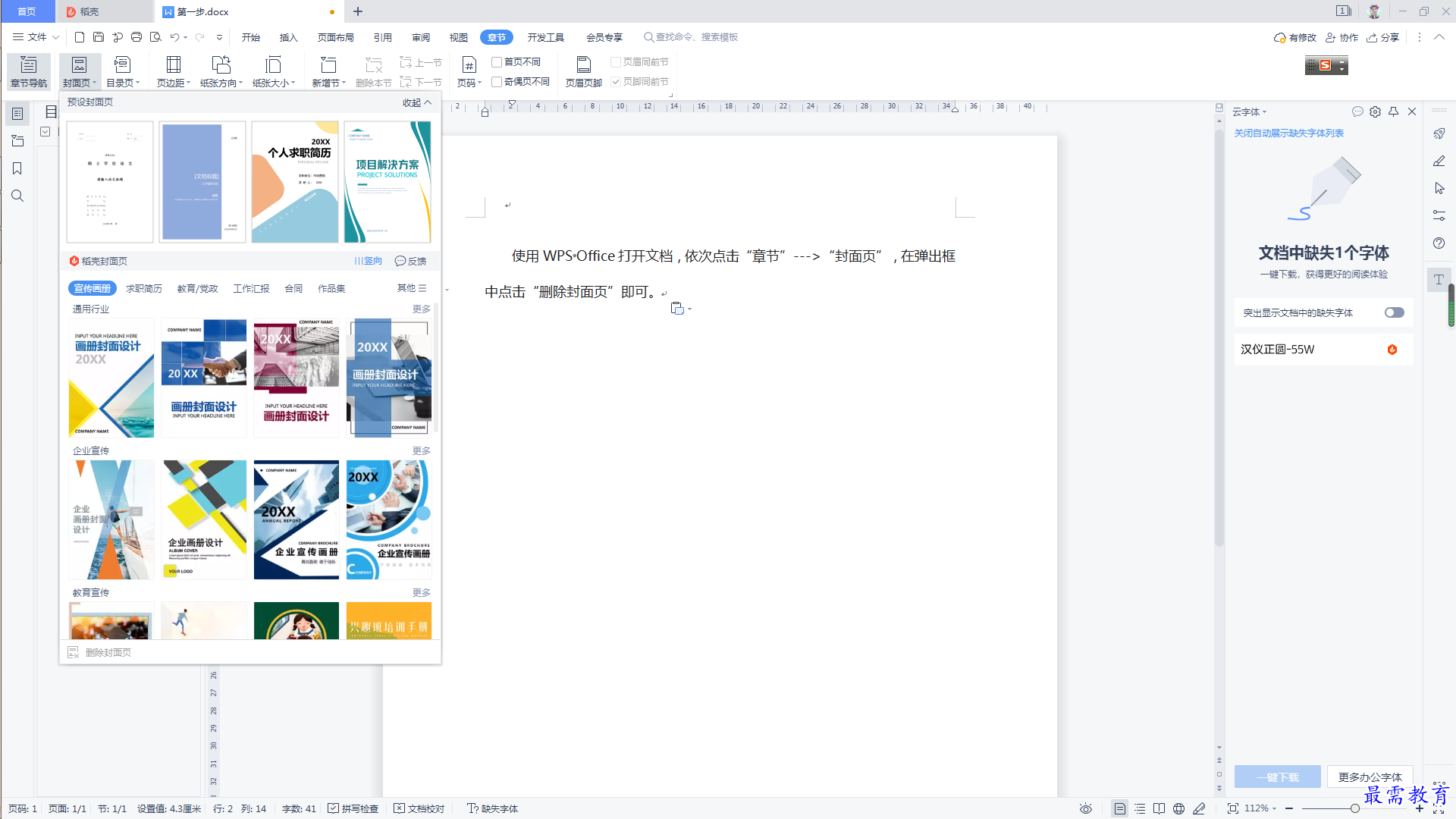This screenshot has width=1456, height=819.
Task: Click the settings gear icon in the 云字体 panel
Action: point(1375,111)
